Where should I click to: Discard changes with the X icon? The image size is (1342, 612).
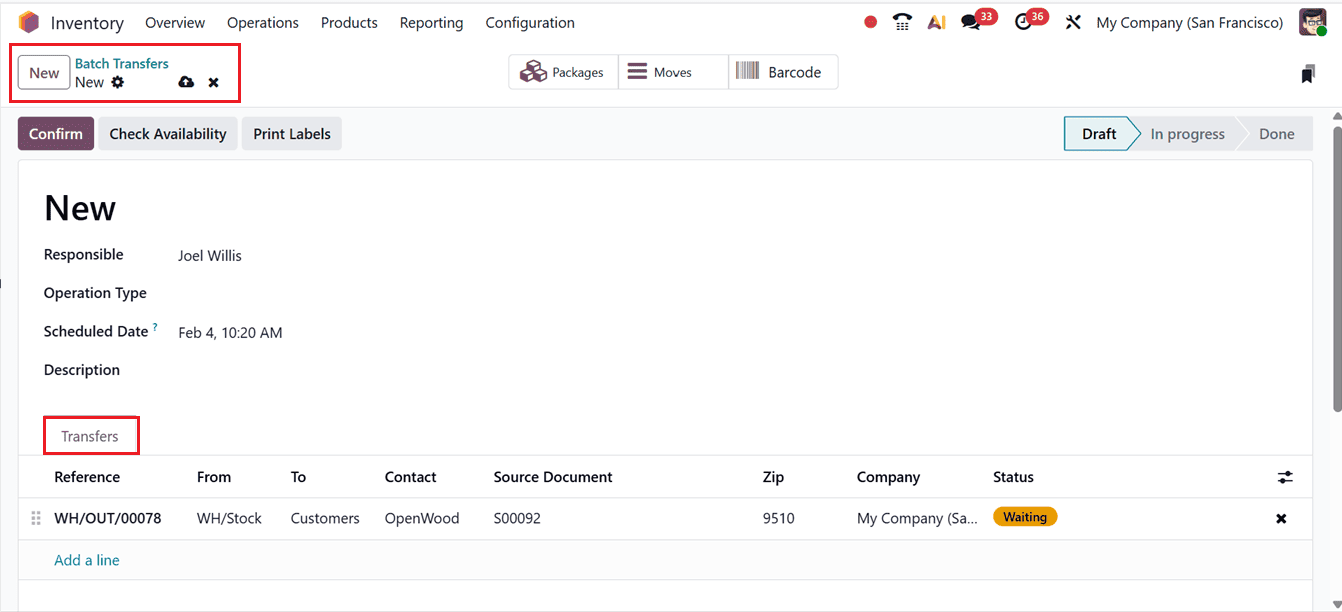pyautogui.click(x=213, y=82)
